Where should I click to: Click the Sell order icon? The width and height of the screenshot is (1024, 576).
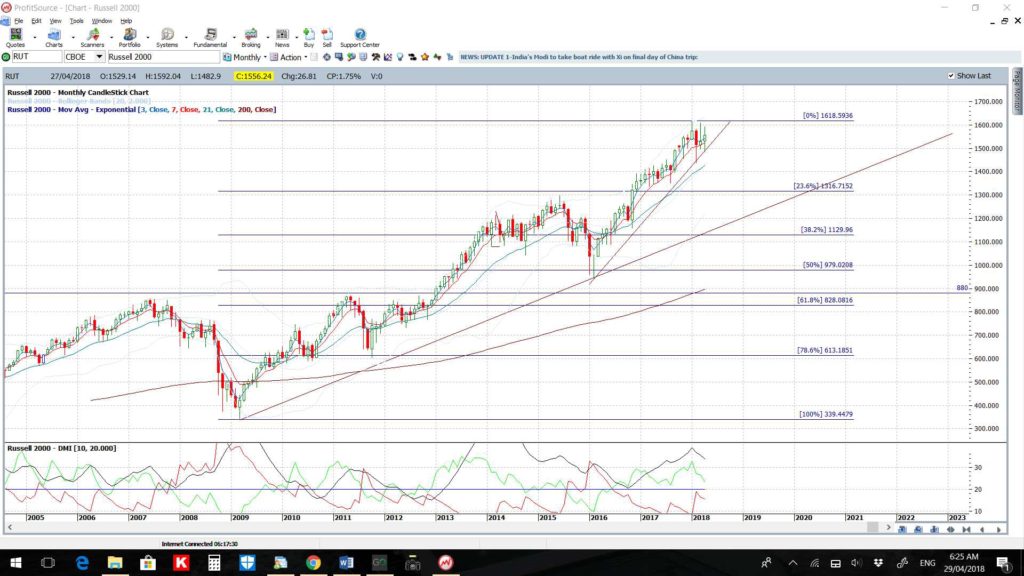click(327, 38)
